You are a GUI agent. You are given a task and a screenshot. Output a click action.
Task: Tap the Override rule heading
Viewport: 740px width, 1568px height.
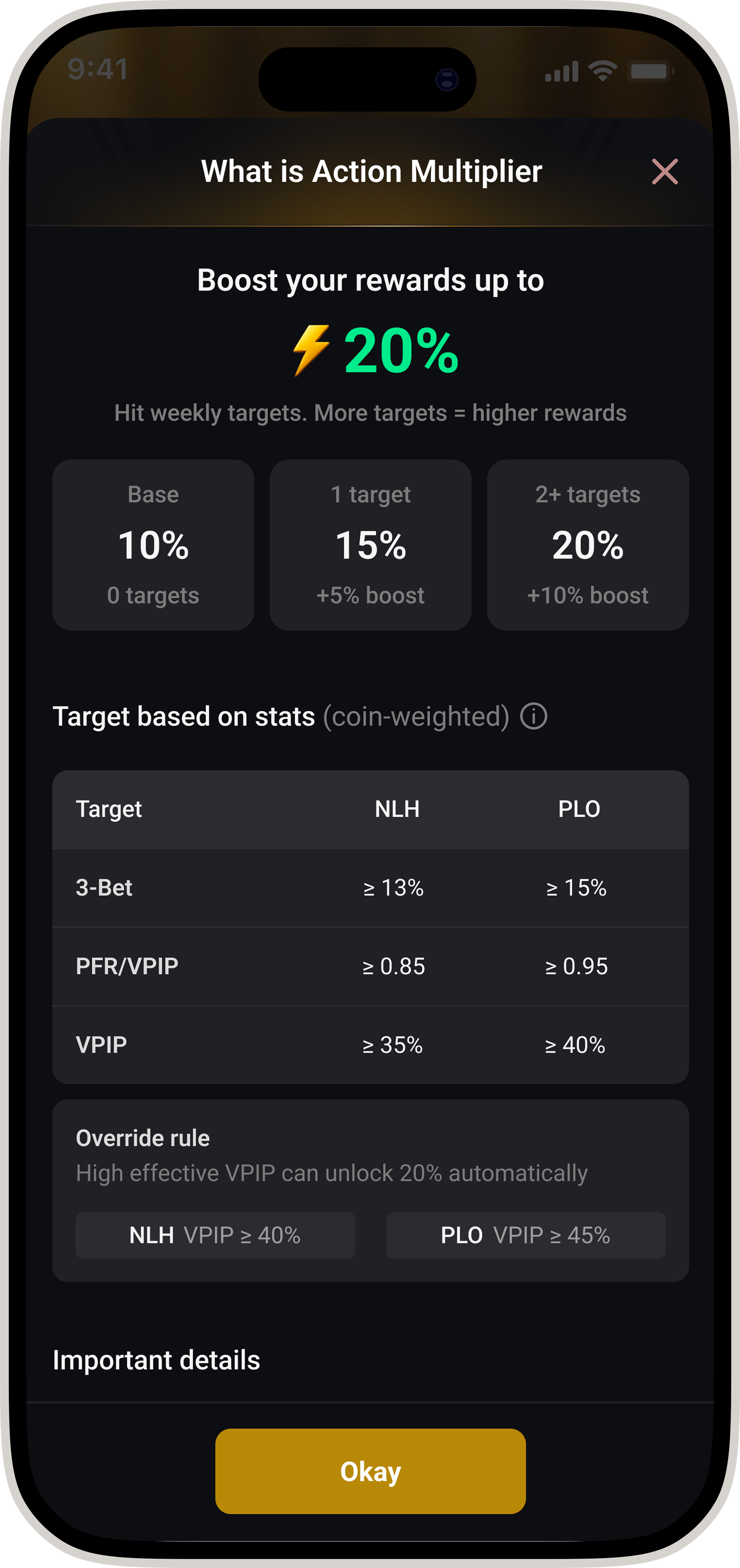[142, 1138]
